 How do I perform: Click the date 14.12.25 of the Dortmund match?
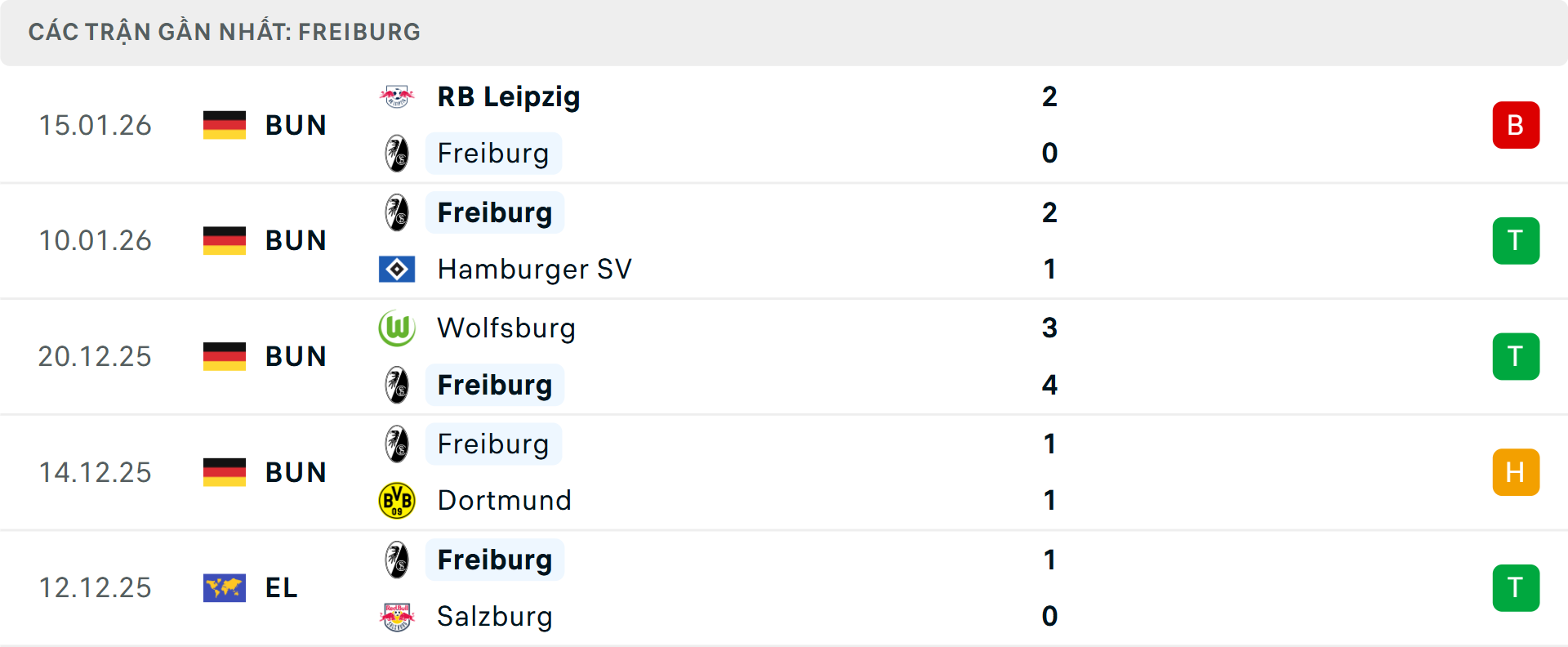pyautogui.click(x=95, y=471)
